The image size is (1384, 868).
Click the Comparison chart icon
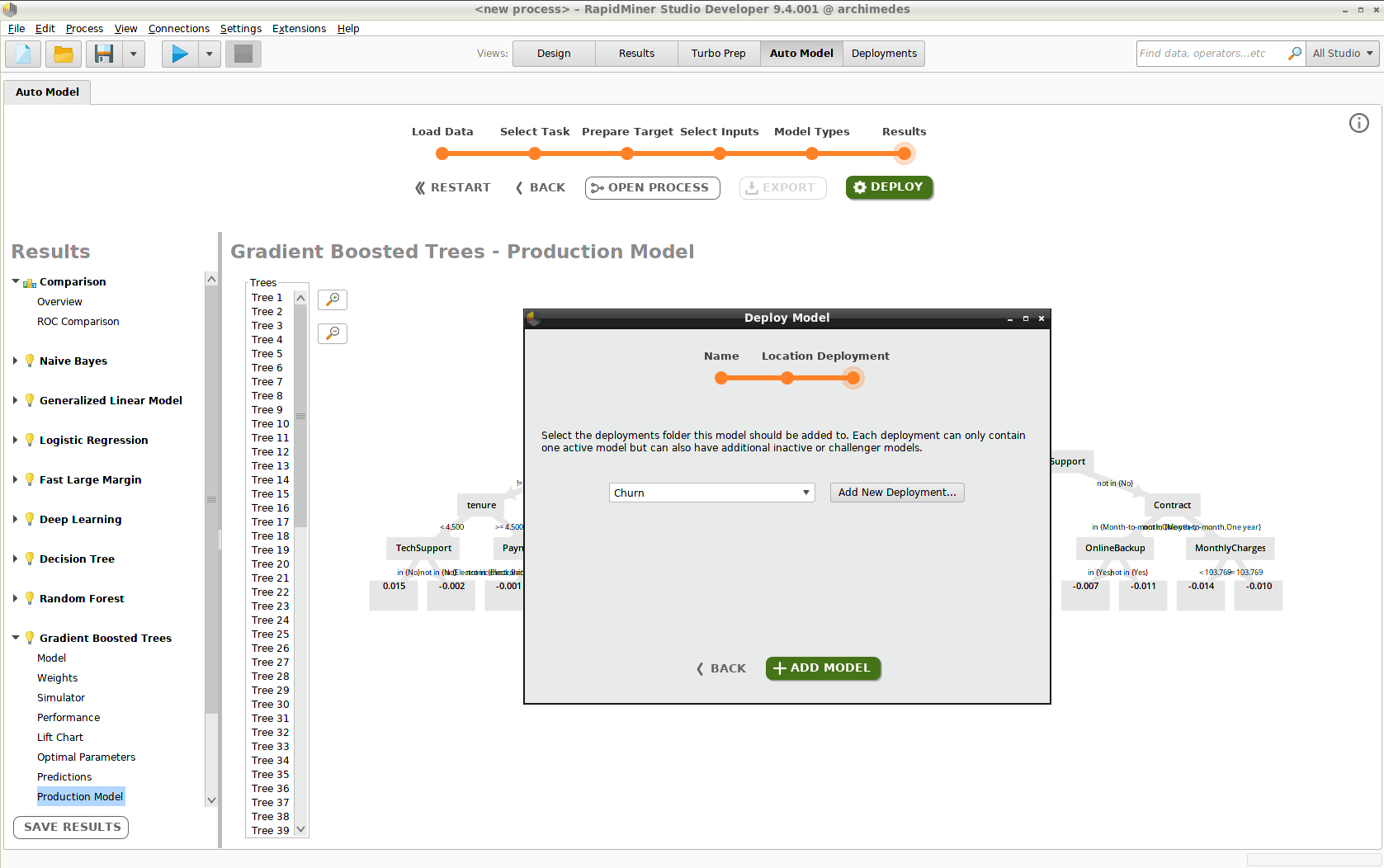coord(30,283)
